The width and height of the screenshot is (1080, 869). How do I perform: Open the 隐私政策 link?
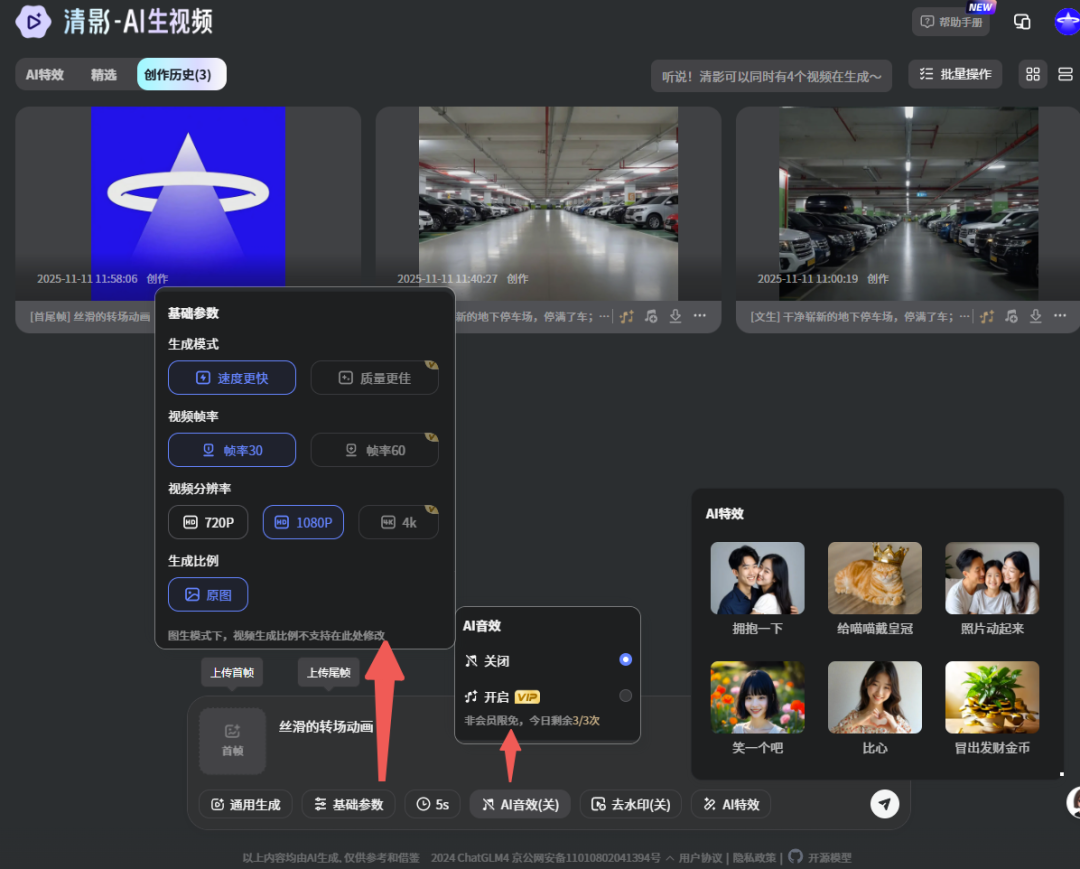[x=754, y=858]
